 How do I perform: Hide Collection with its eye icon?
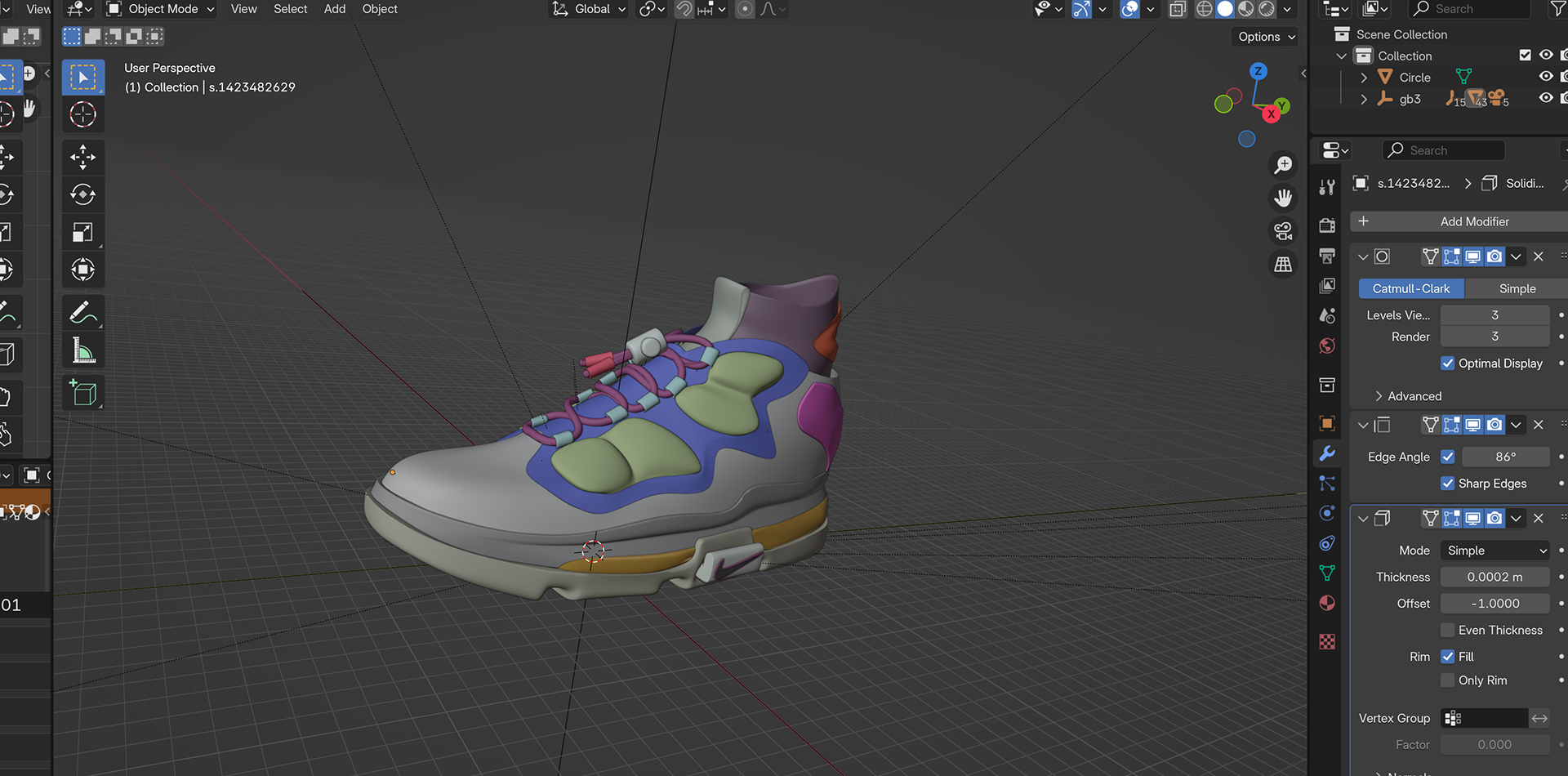[1546, 56]
